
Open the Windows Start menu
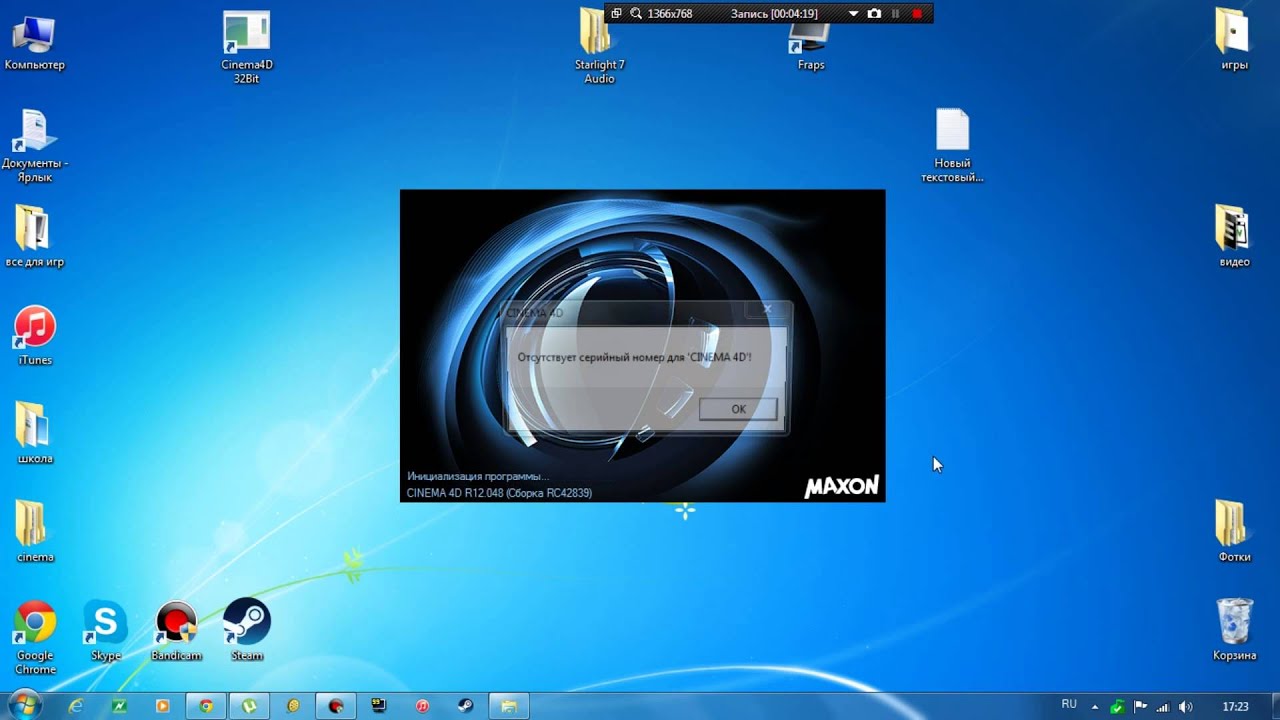click(x=24, y=705)
